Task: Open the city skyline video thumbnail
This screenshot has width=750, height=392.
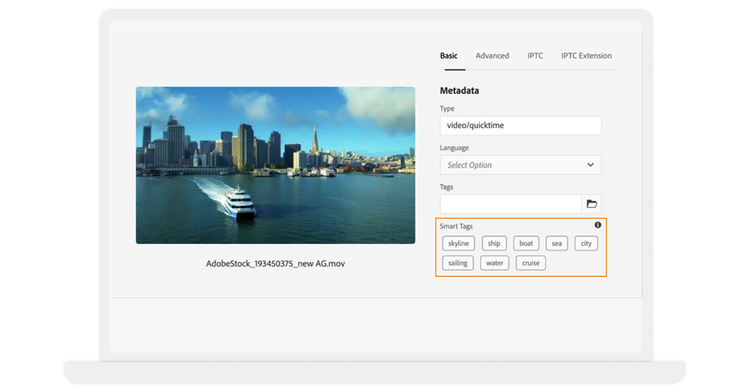Action: click(276, 165)
